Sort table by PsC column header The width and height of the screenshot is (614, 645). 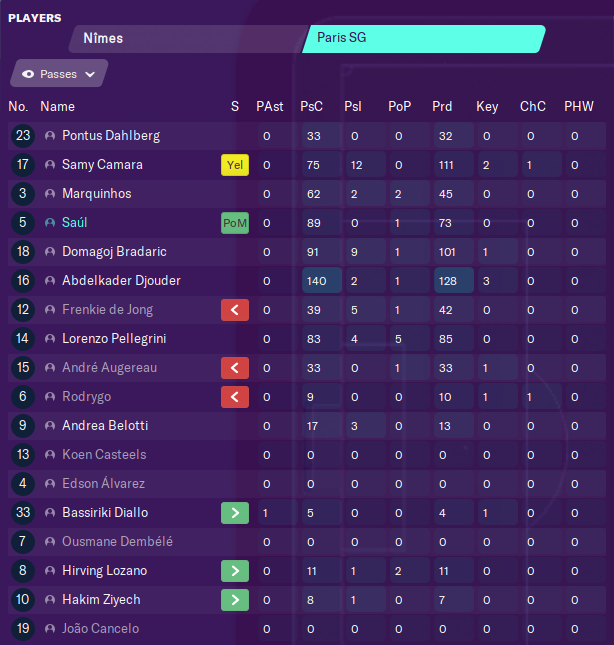coord(311,107)
